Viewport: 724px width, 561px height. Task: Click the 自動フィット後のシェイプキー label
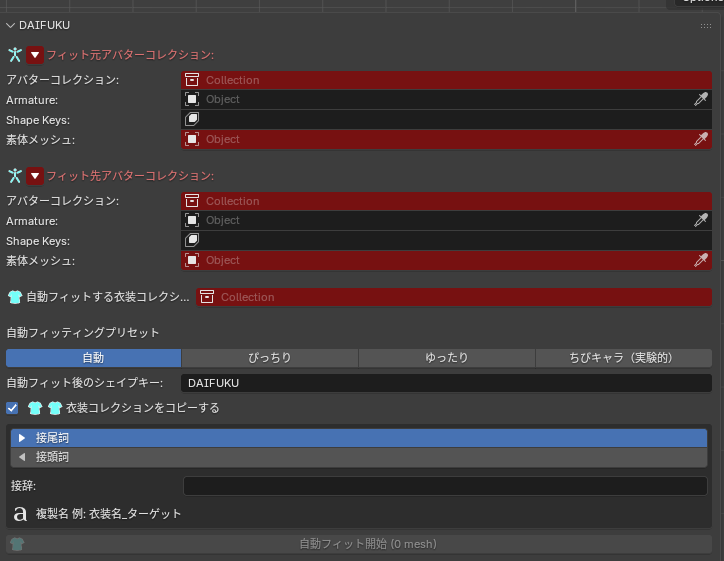pyautogui.click(x=84, y=383)
